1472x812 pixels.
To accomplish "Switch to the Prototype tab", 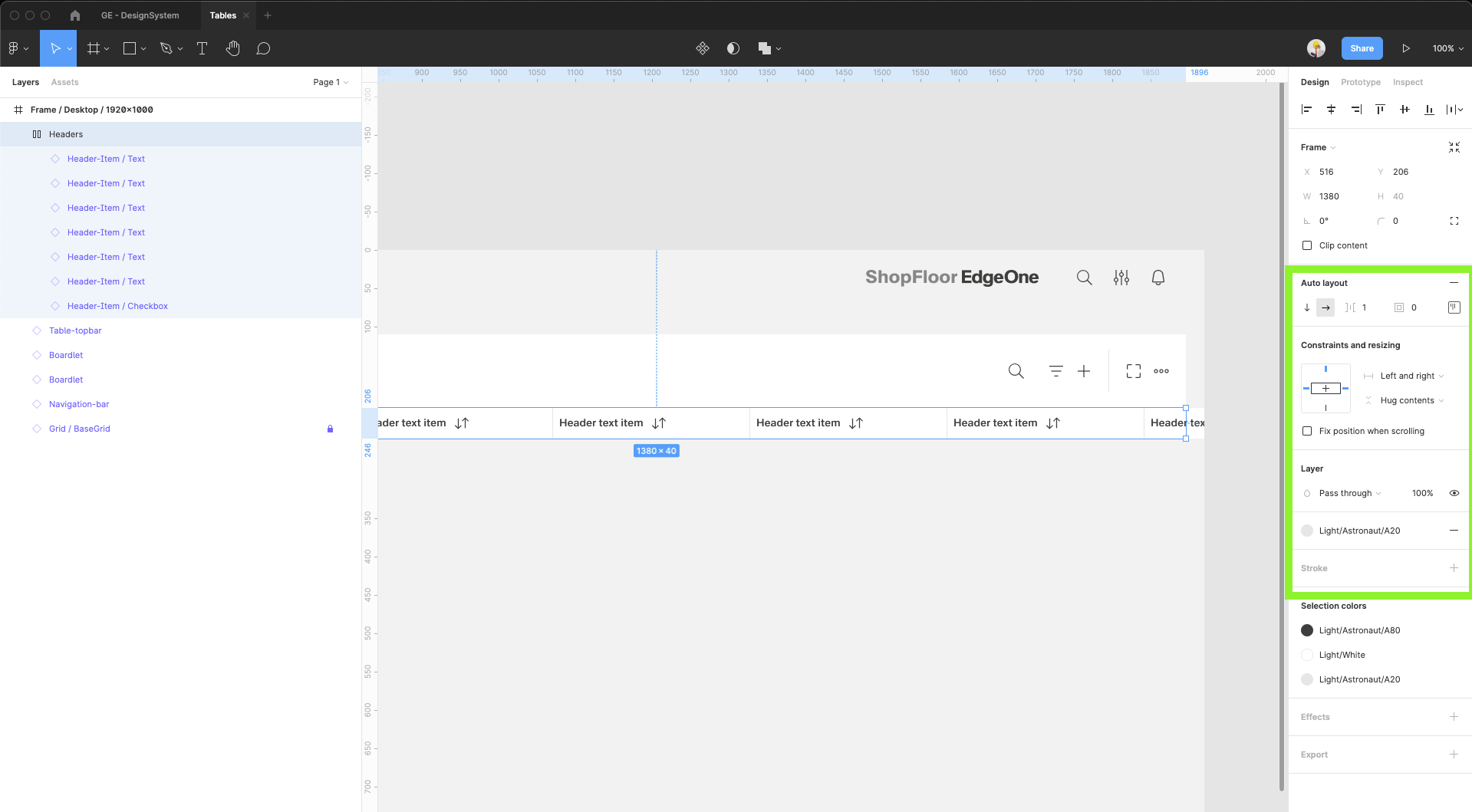I will coord(1360,82).
